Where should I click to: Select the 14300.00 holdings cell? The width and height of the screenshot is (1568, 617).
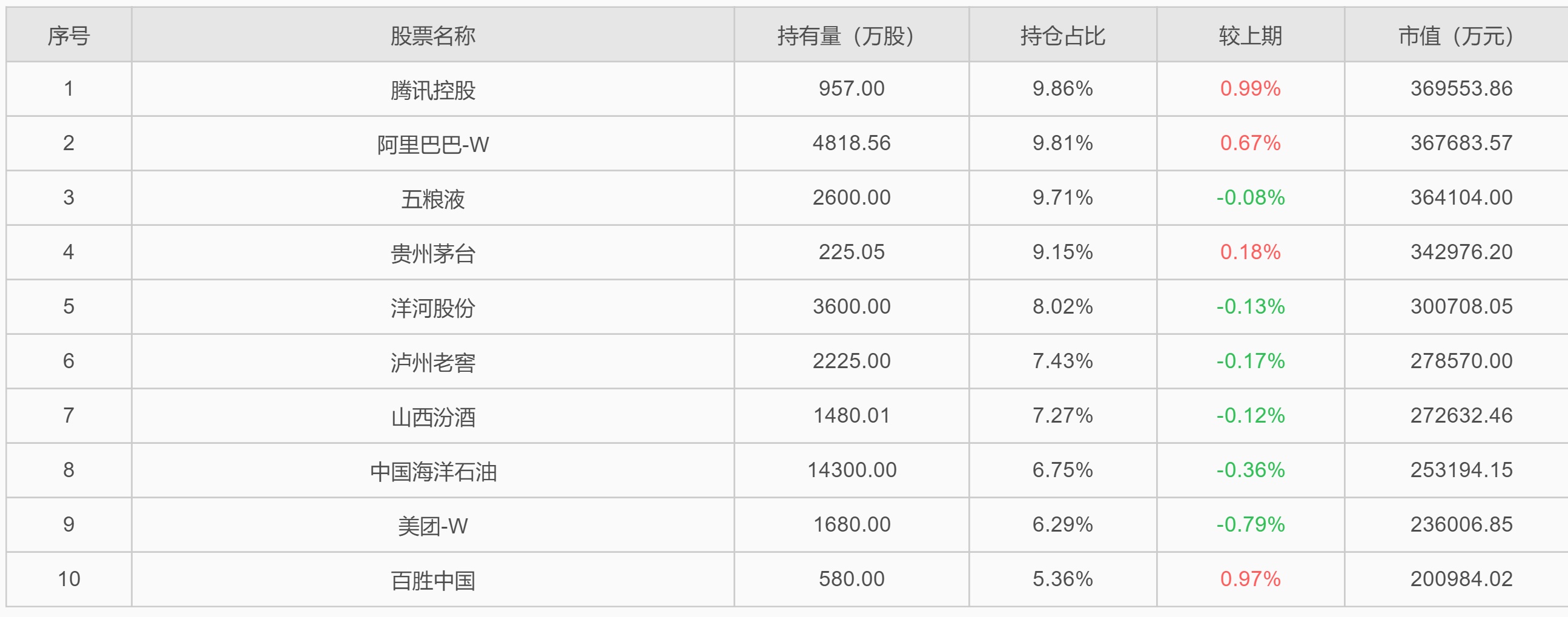851,470
